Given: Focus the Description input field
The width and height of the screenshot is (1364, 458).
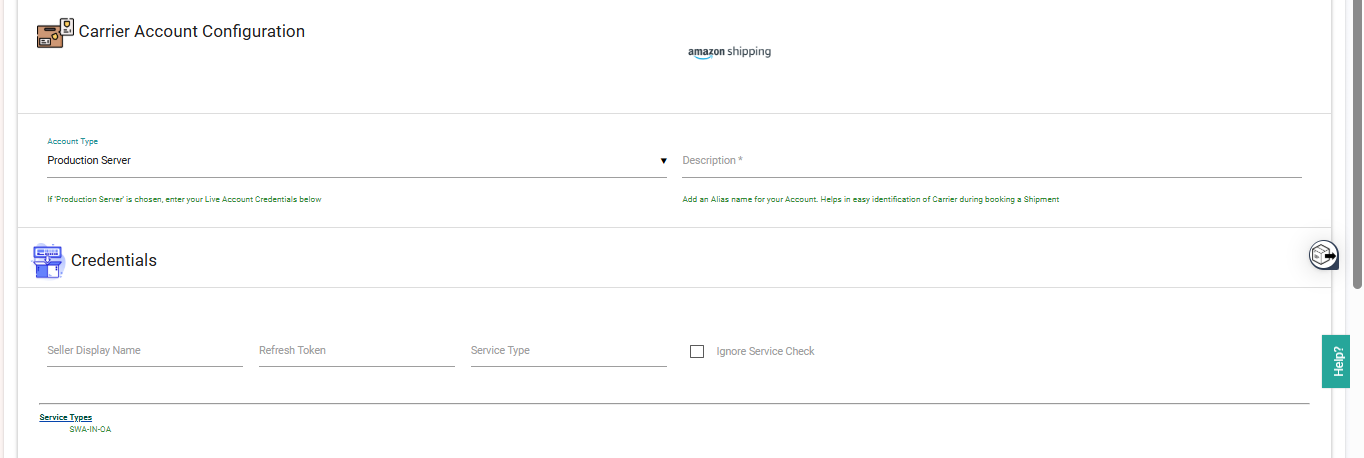Looking at the screenshot, I should pyautogui.click(x=991, y=161).
